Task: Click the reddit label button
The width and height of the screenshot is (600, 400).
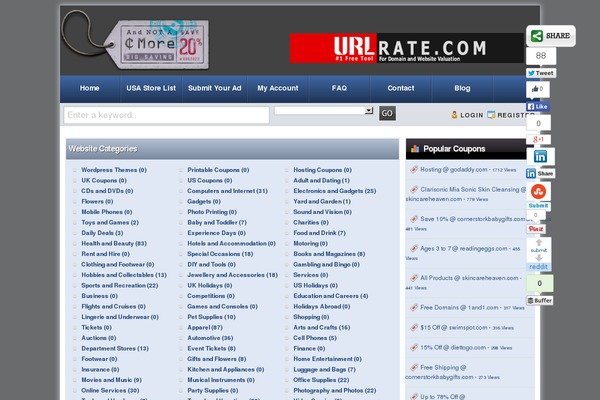Action: point(538,267)
